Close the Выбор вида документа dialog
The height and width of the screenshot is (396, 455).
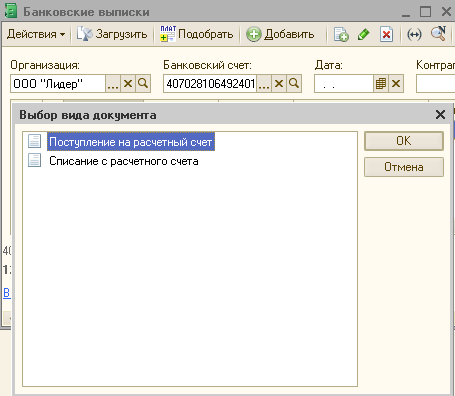pyautogui.click(x=440, y=115)
